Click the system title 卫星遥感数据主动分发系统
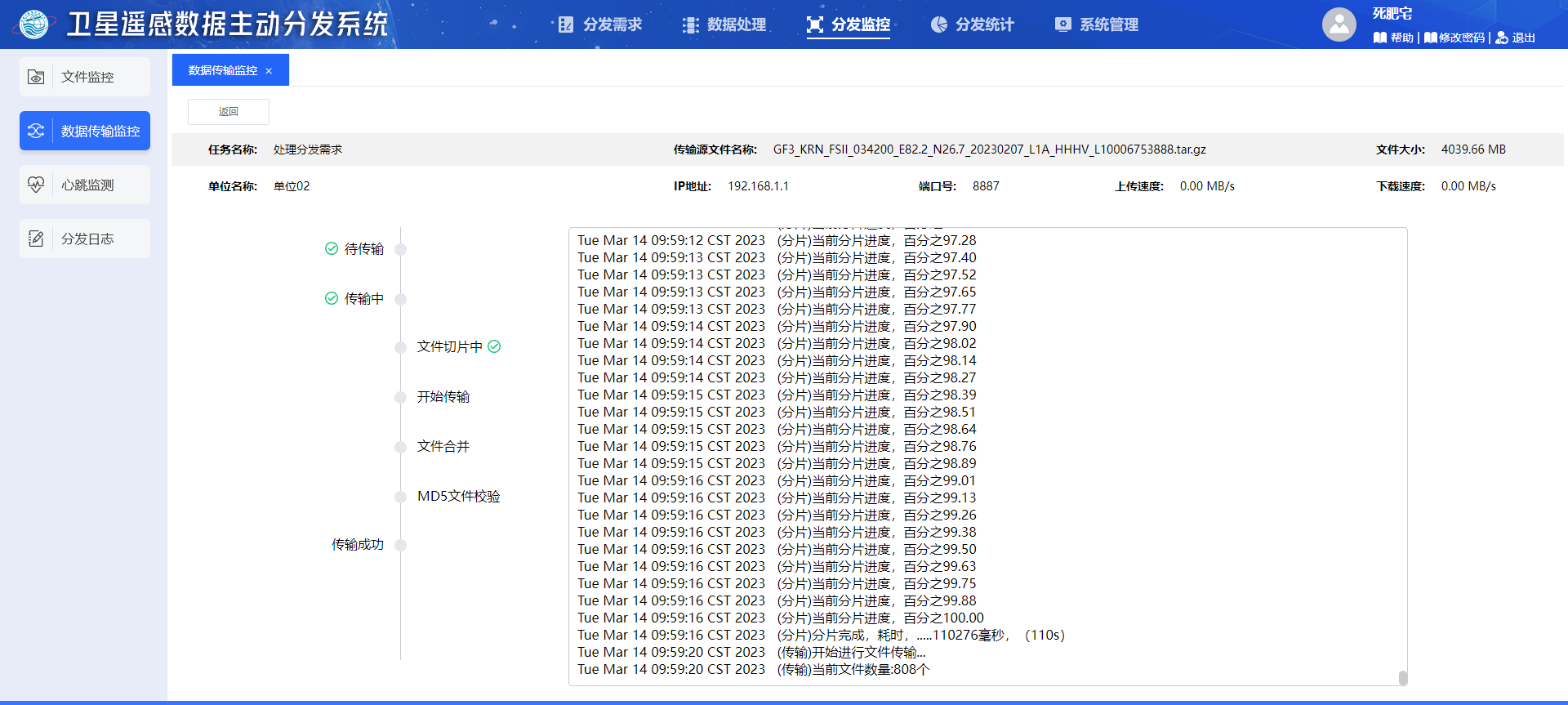Viewport: 1568px width, 705px height. (227, 25)
